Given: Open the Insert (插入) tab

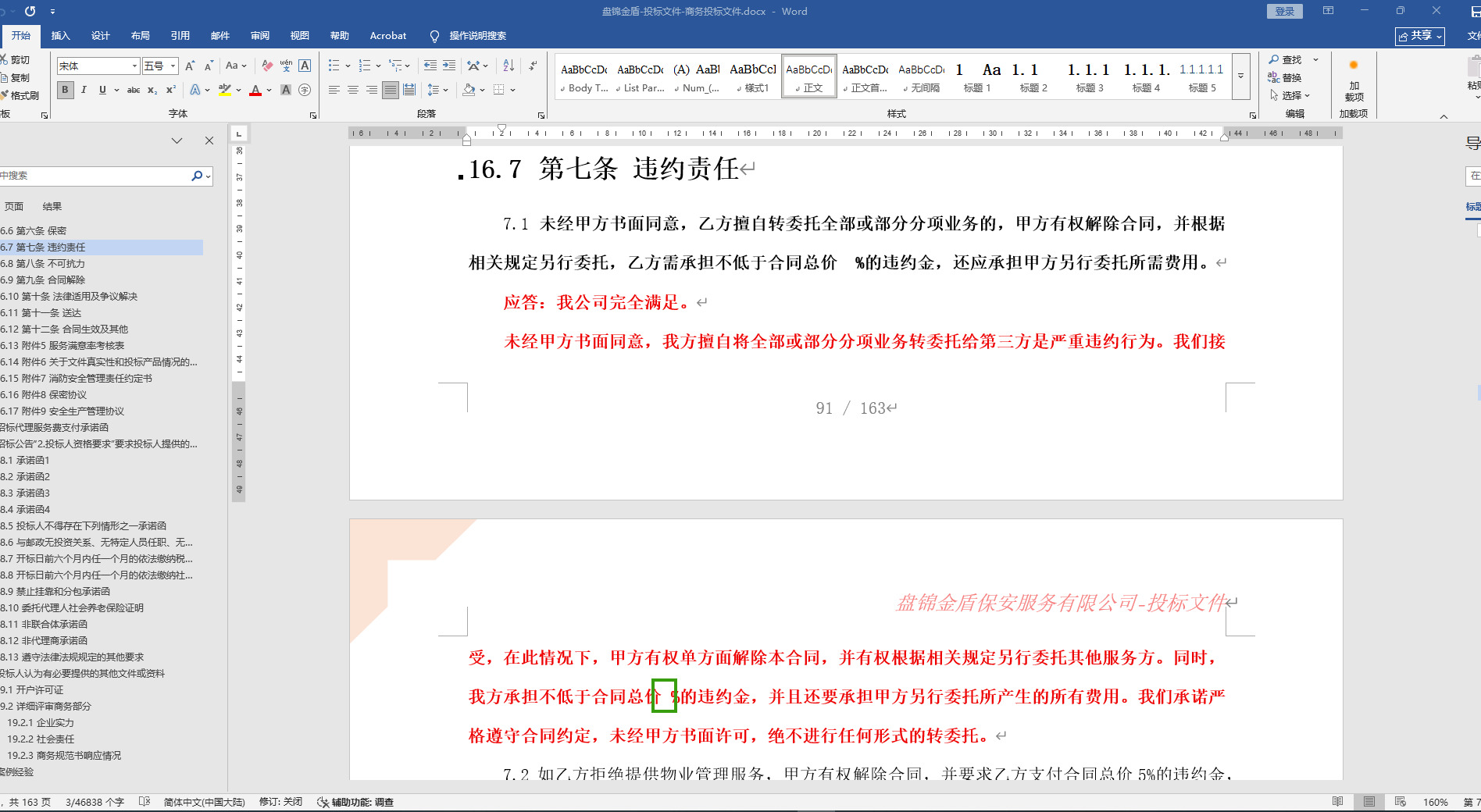Looking at the screenshot, I should (60, 36).
